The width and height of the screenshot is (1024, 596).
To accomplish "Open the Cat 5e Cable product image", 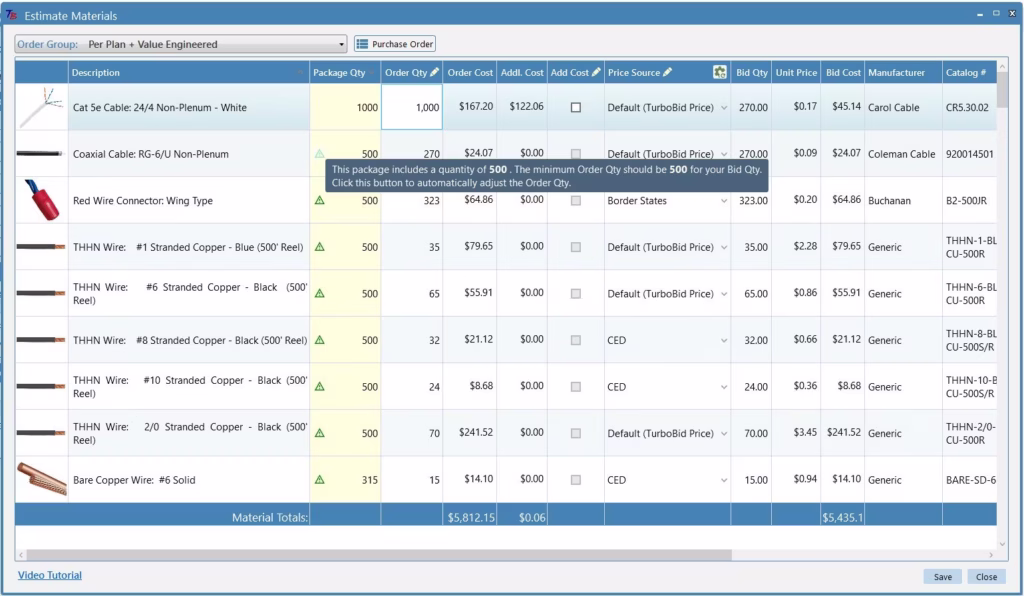I will pos(41,107).
